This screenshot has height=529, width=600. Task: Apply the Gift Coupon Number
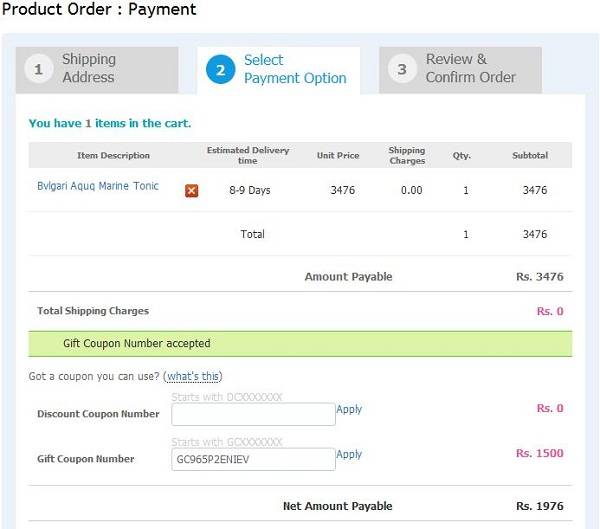pyautogui.click(x=349, y=454)
